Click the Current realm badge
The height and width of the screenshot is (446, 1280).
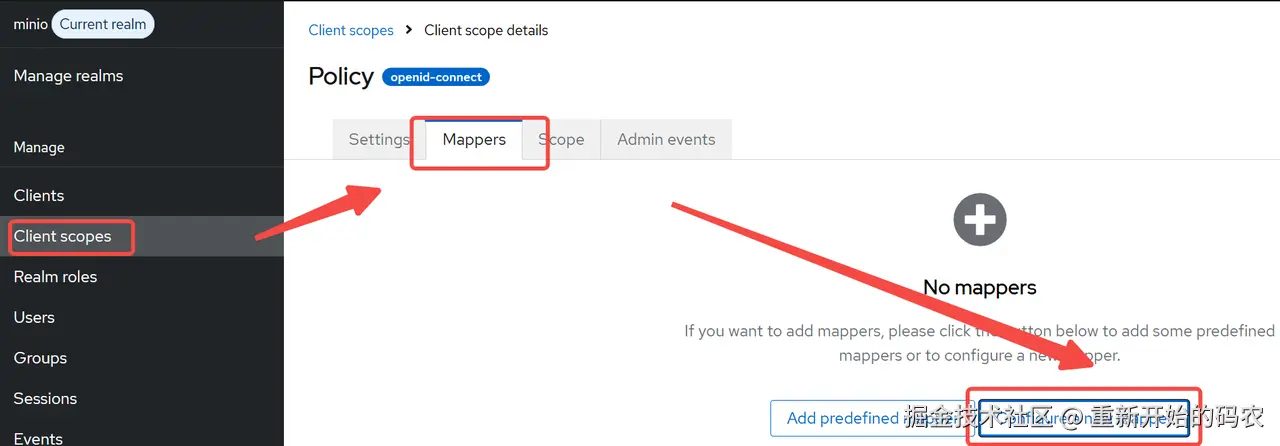tap(103, 24)
